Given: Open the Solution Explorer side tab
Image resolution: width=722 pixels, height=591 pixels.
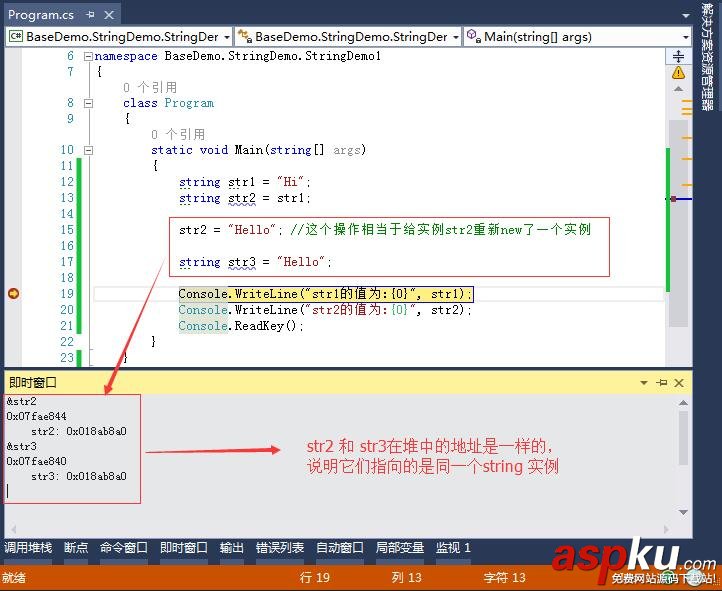Looking at the screenshot, I should pyautogui.click(x=707, y=57).
